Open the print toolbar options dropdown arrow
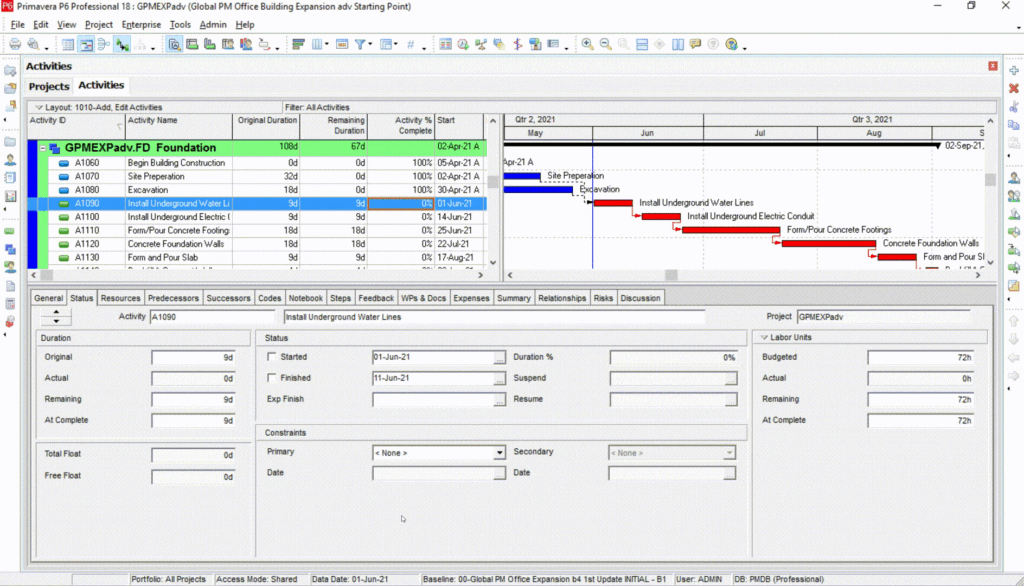Screen dimensions: 1024x586 [46, 48]
